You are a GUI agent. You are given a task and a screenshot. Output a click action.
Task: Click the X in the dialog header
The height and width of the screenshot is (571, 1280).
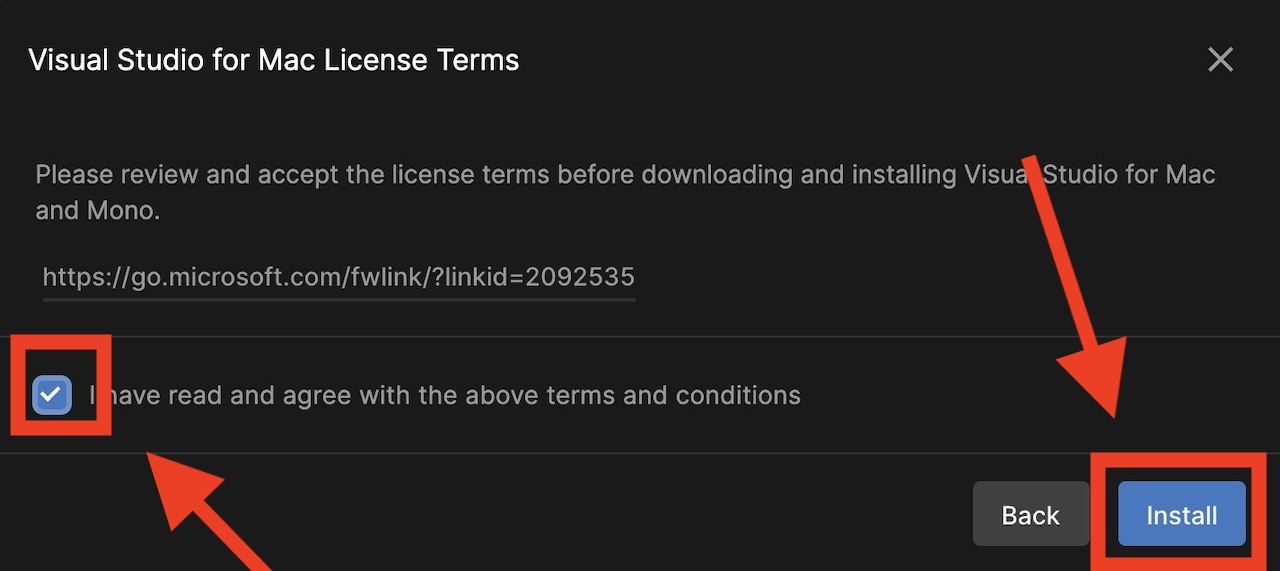point(1220,60)
